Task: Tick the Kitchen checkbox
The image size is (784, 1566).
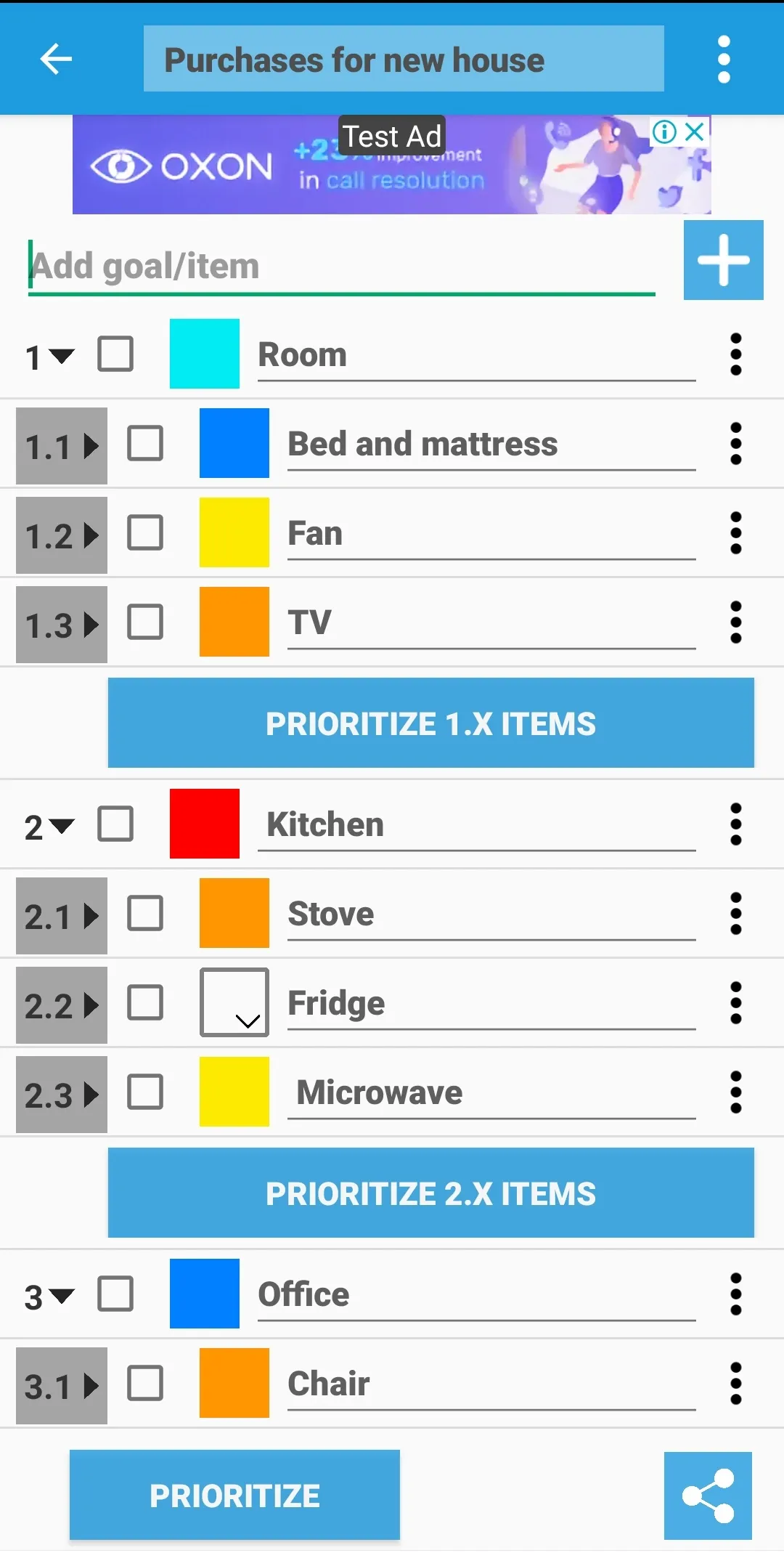Action: point(115,824)
